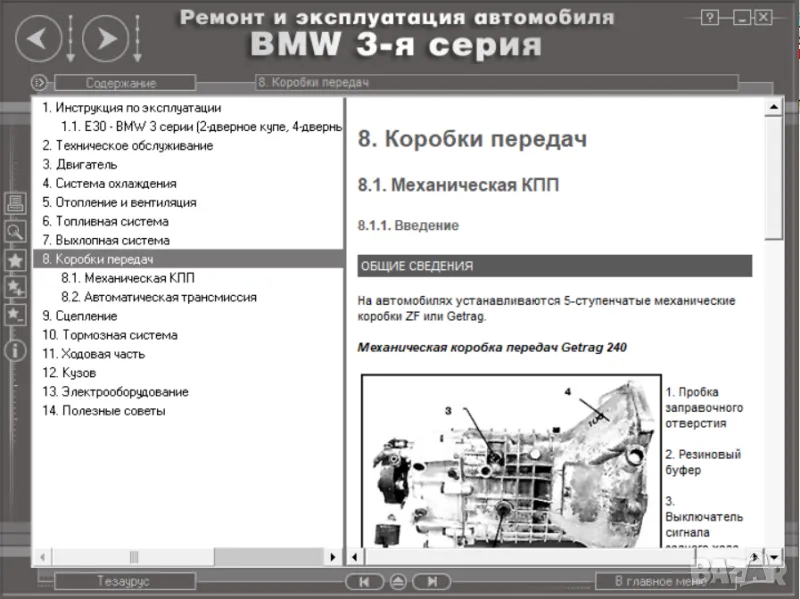This screenshot has width=800, height=599.
Task: Open the info icon in sidebar
Action: (x=15, y=350)
